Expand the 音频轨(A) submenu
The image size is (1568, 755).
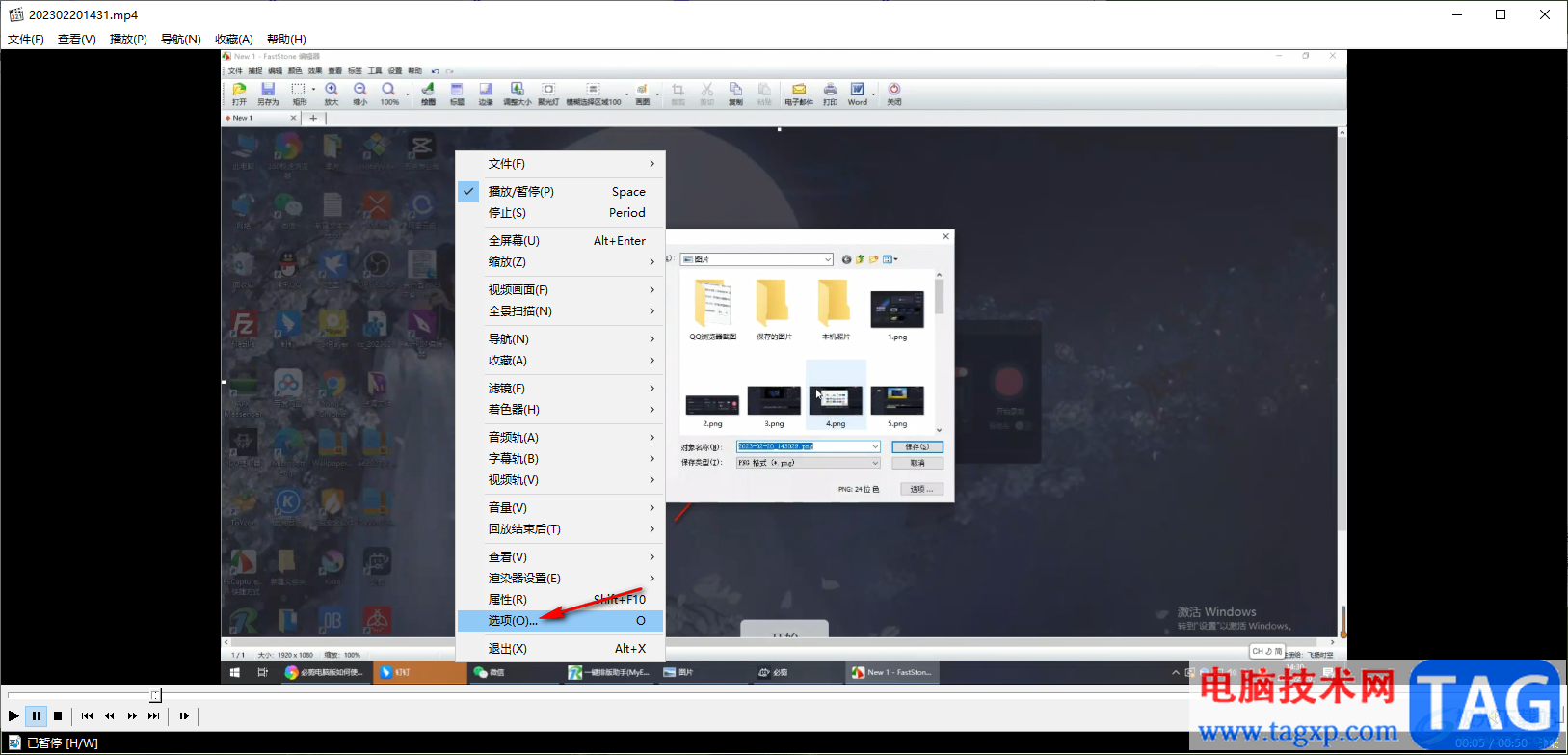coord(561,438)
